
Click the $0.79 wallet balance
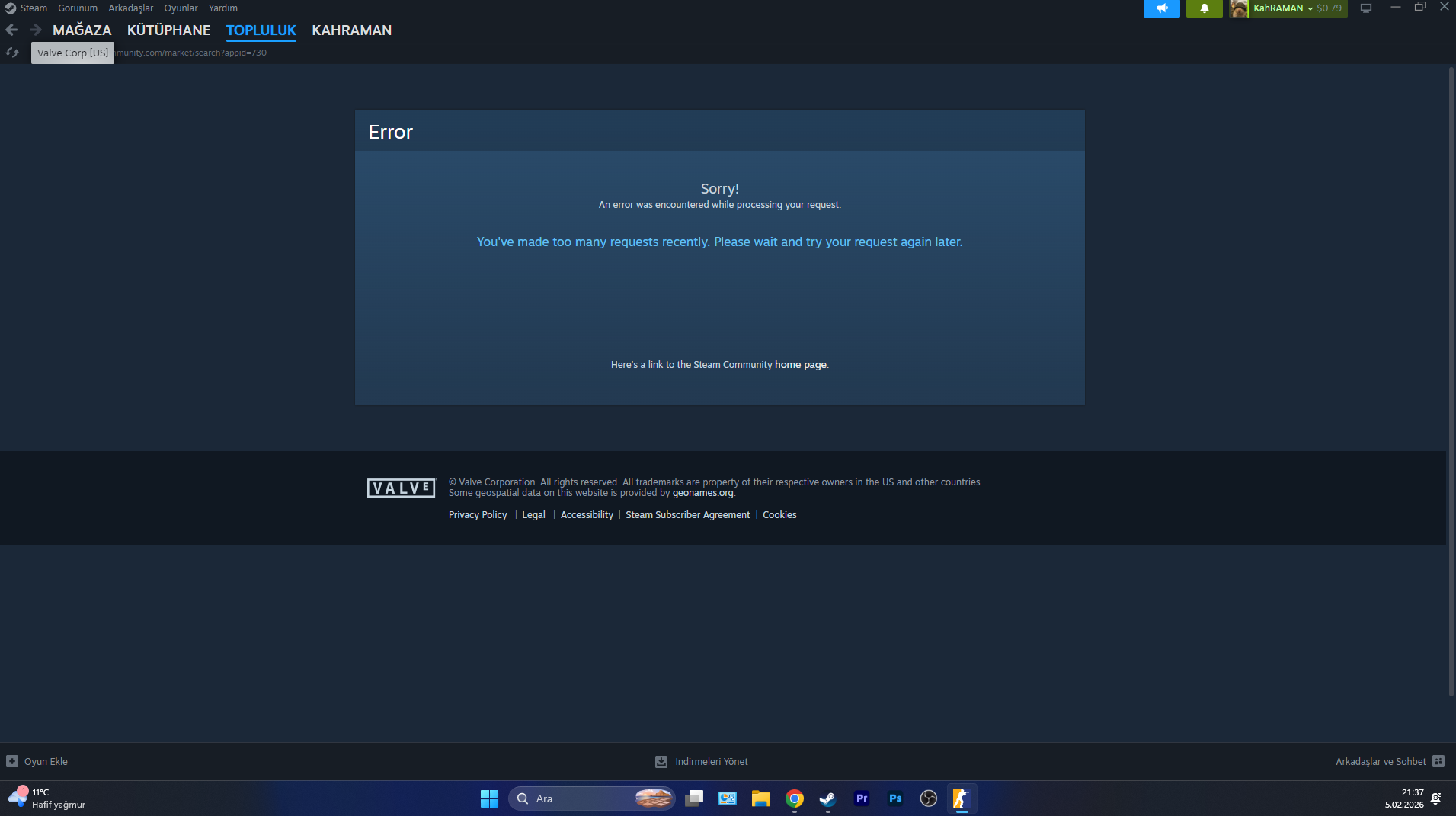point(1330,8)
